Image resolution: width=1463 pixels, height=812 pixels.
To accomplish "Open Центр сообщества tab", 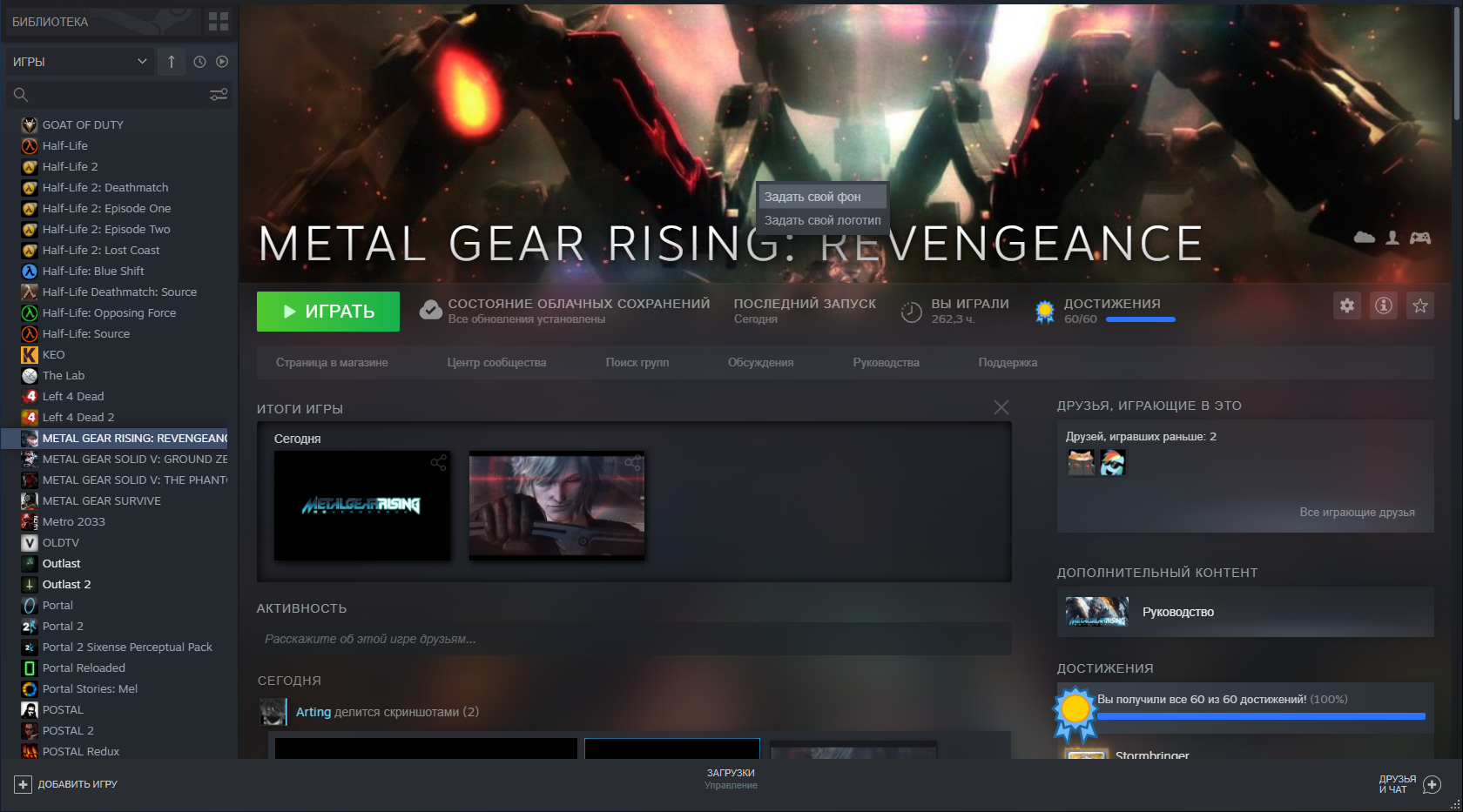I will coord(496,362).
